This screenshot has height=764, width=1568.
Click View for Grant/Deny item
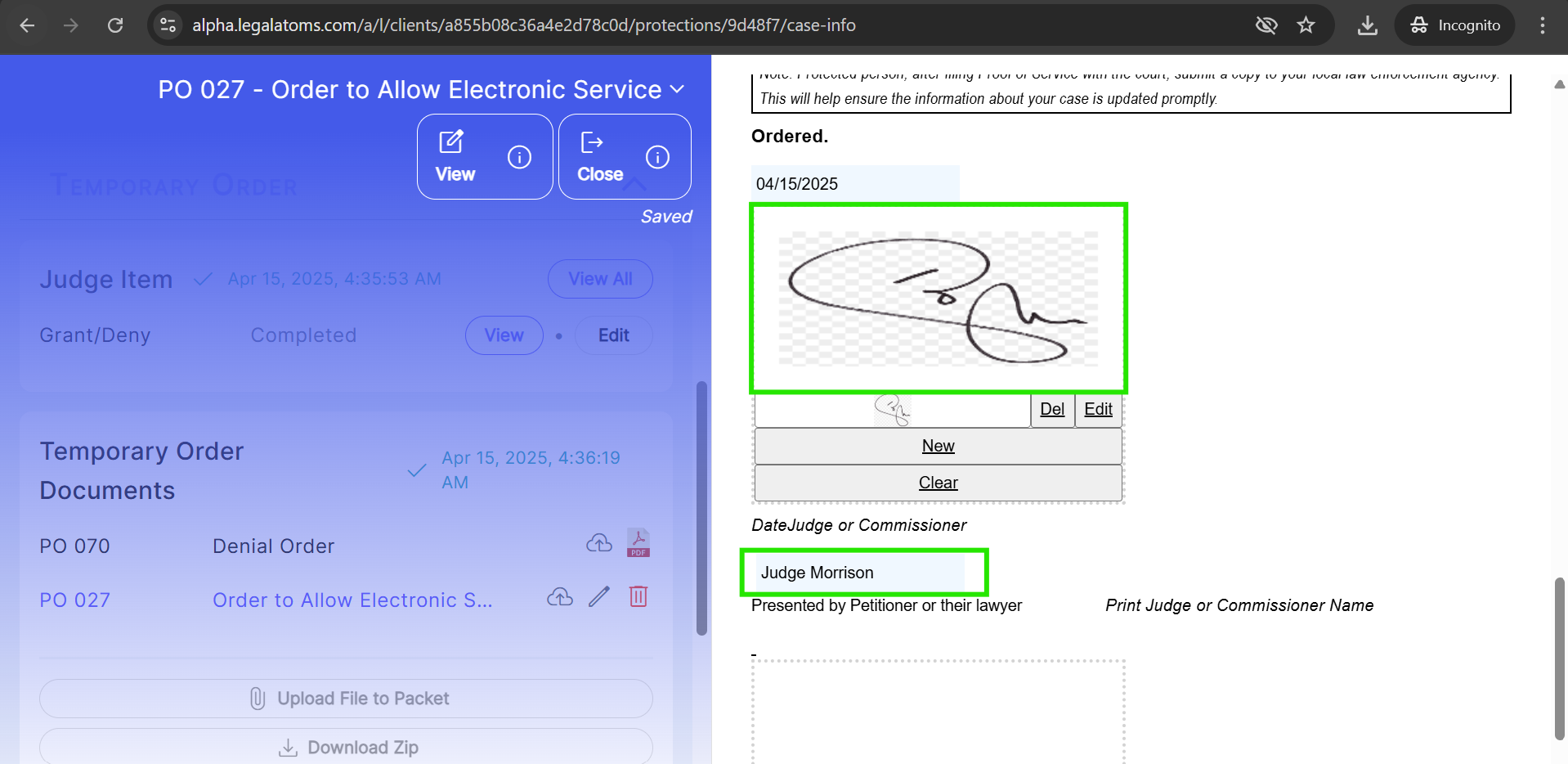click(x=504, y=335)
